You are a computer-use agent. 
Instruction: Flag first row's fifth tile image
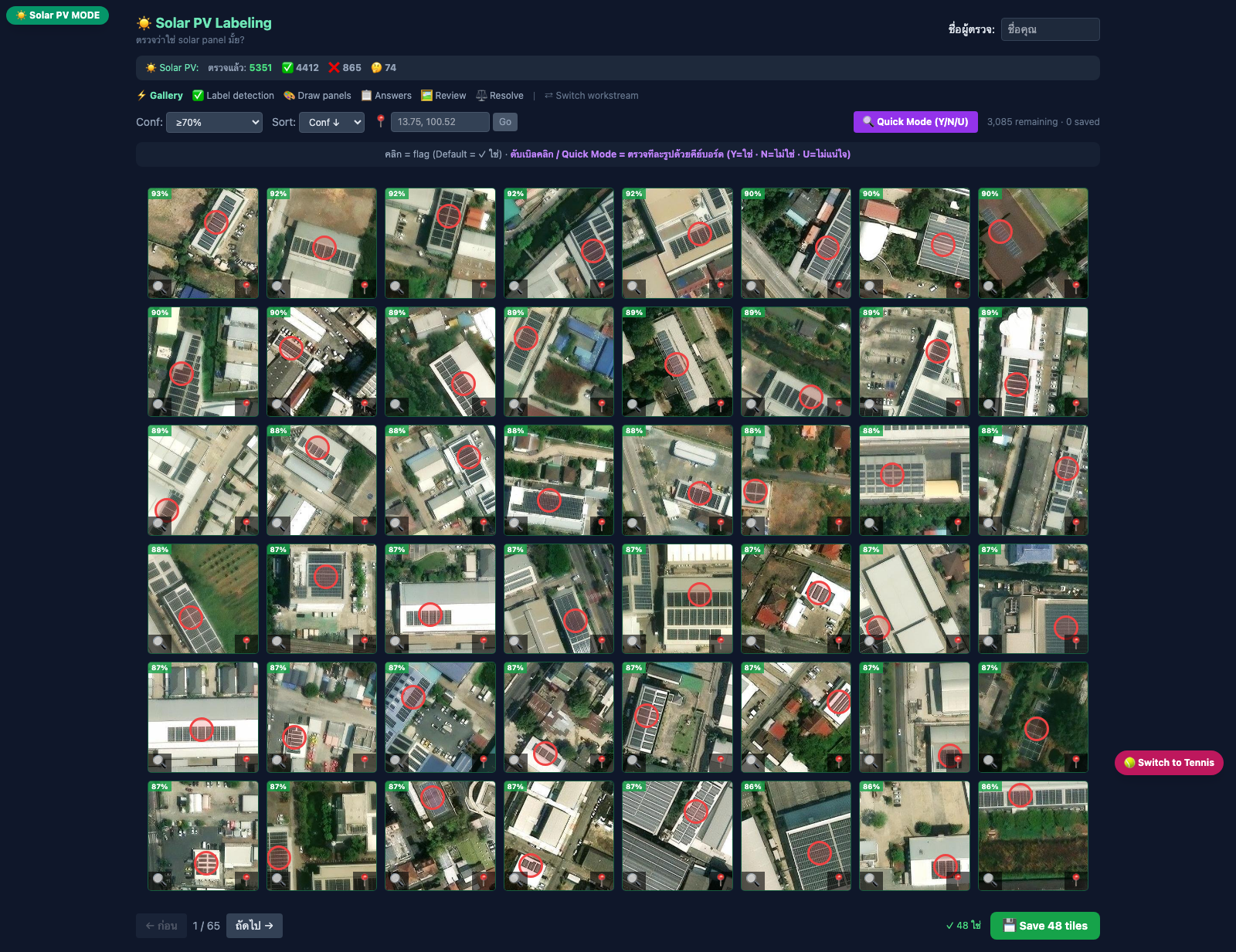(x=677, y=243)
